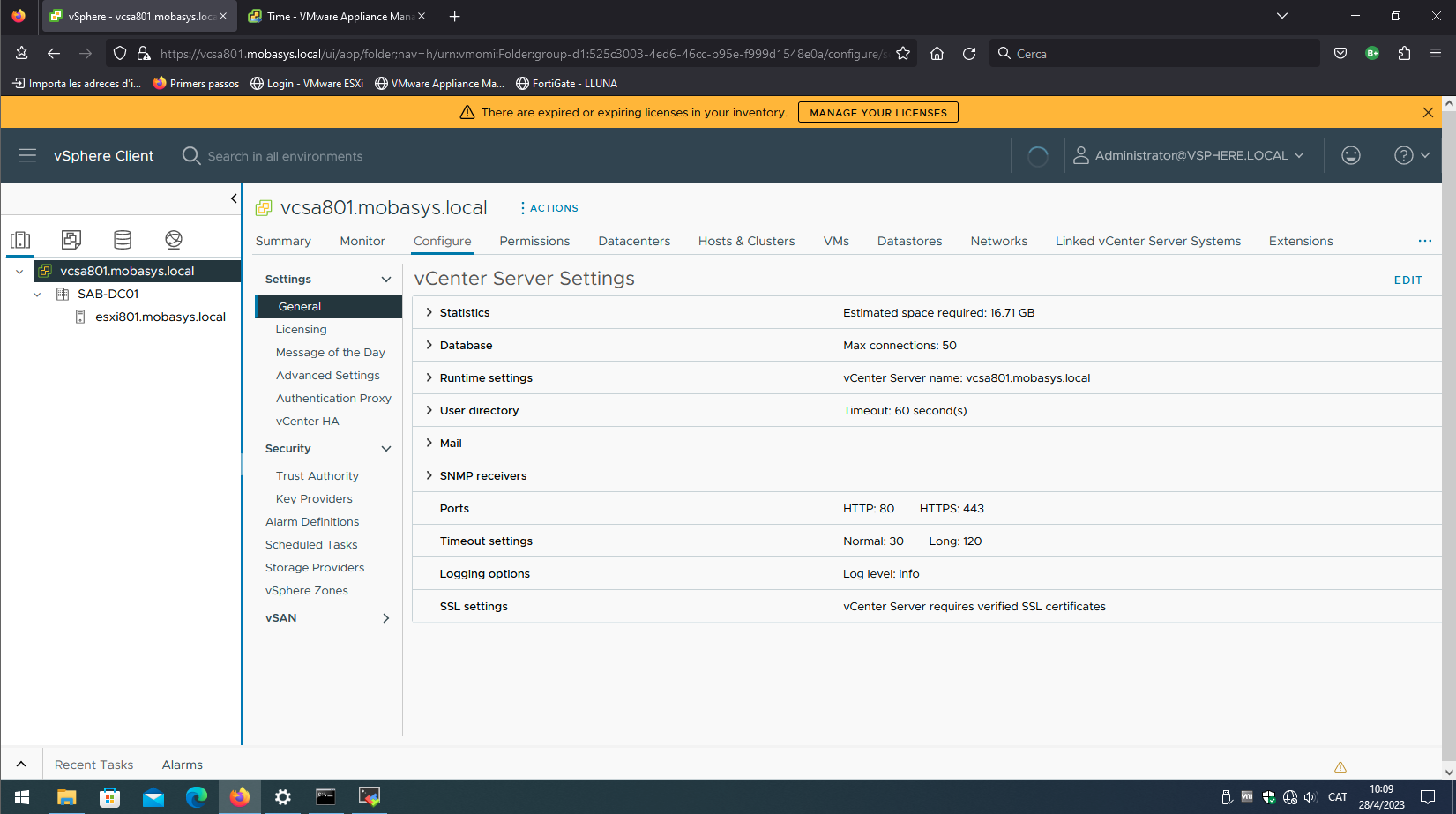Viewport: 1456px width, 814px height.
Task: Open the ACTIONS menu for vcsa801
Action: click(x=549, y=208)
